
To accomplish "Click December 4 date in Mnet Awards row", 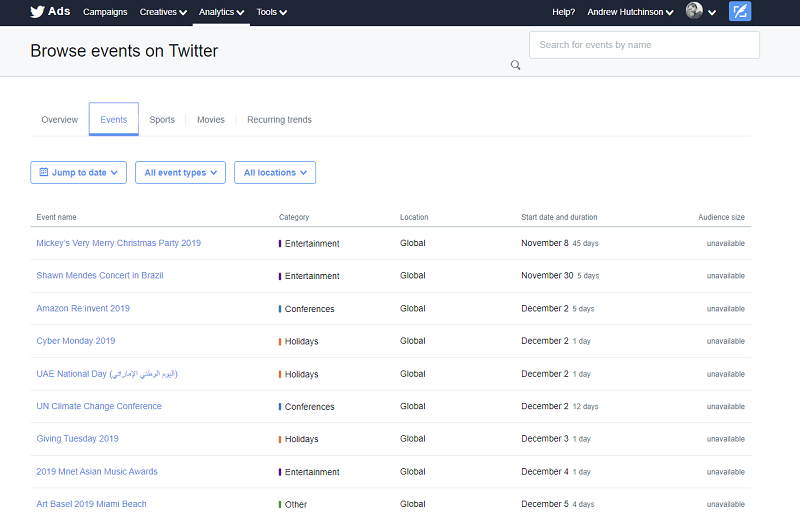I will click(545, 472).
